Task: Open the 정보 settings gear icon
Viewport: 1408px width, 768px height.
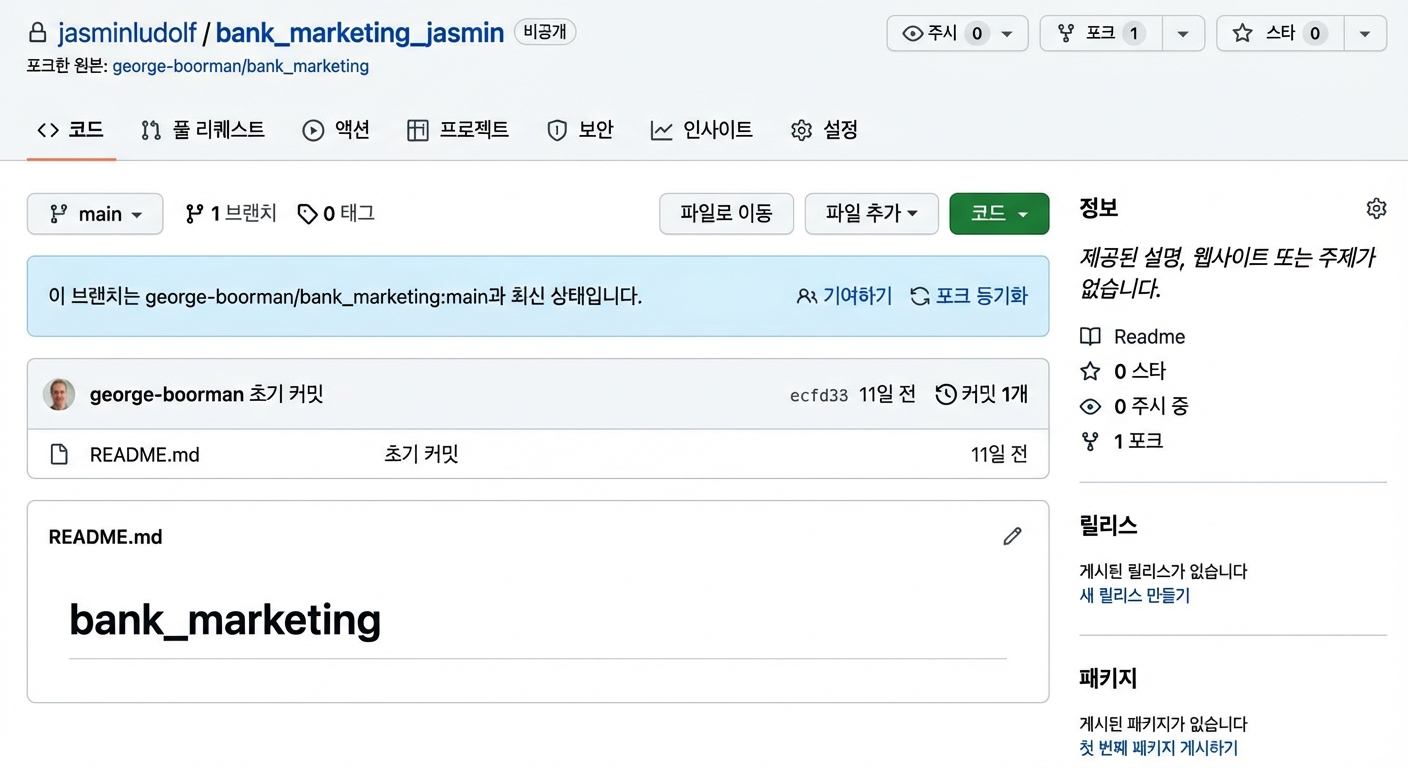Action: (1376, 208)
